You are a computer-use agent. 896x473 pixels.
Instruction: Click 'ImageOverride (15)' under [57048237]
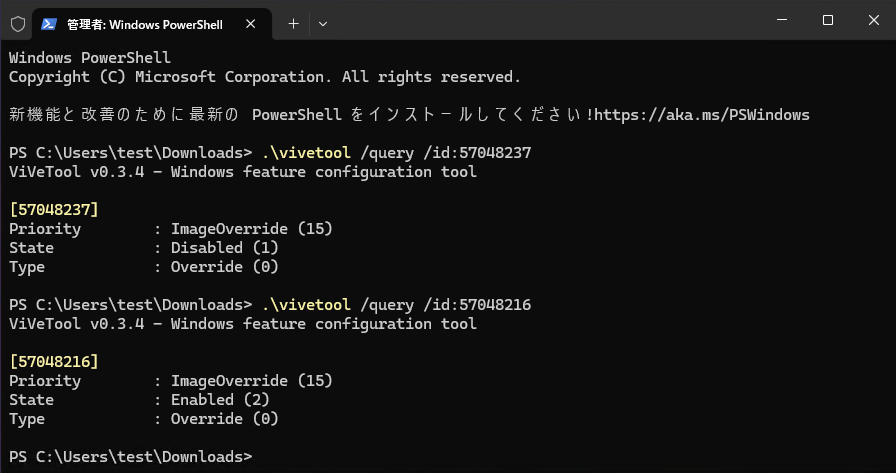[x=251, y=229]
